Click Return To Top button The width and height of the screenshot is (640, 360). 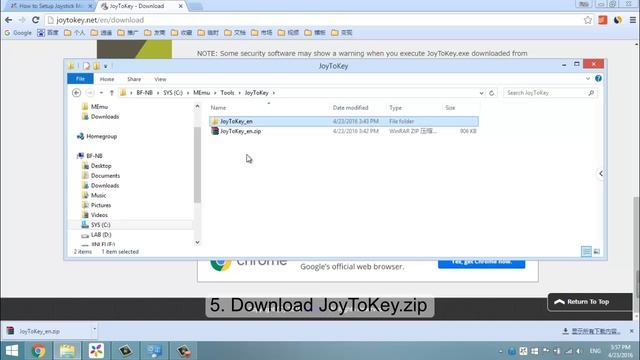pos(590,302)
